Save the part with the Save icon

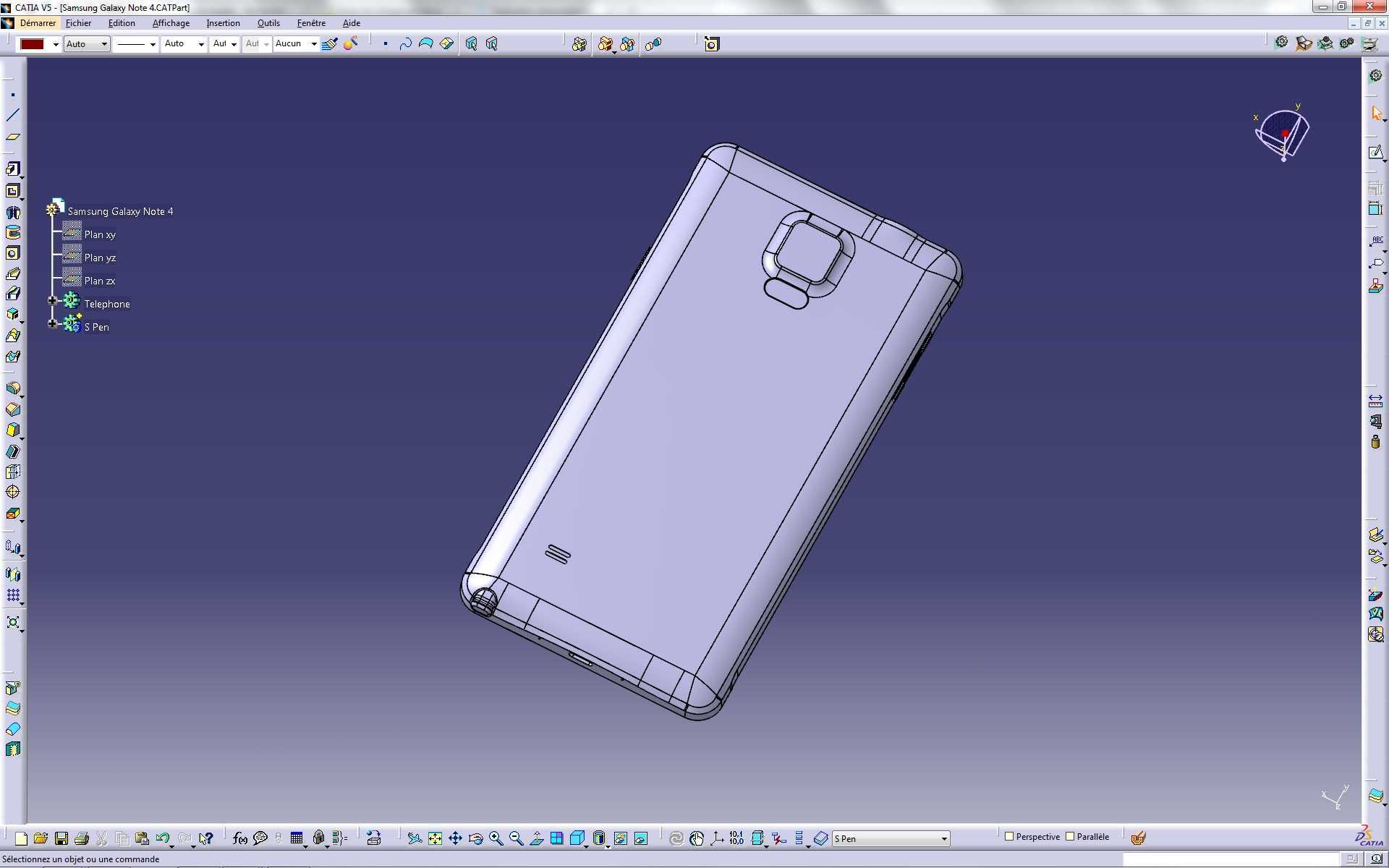[x=61, y=838]
